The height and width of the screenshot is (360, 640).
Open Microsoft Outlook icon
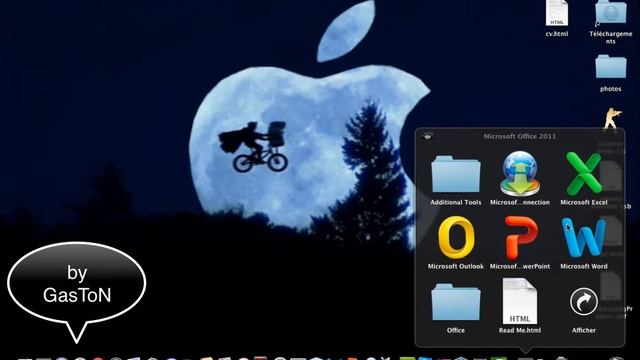456,238
